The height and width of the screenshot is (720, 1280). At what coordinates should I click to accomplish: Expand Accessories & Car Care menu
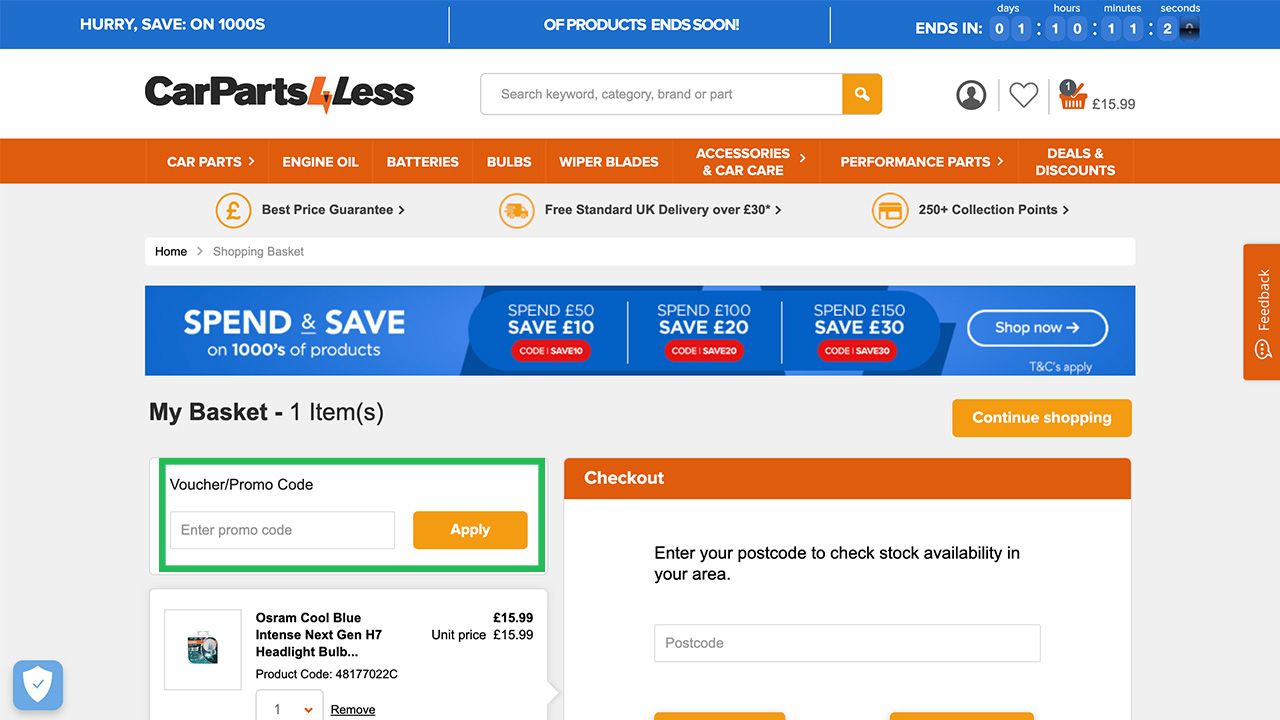click(748, 161)
